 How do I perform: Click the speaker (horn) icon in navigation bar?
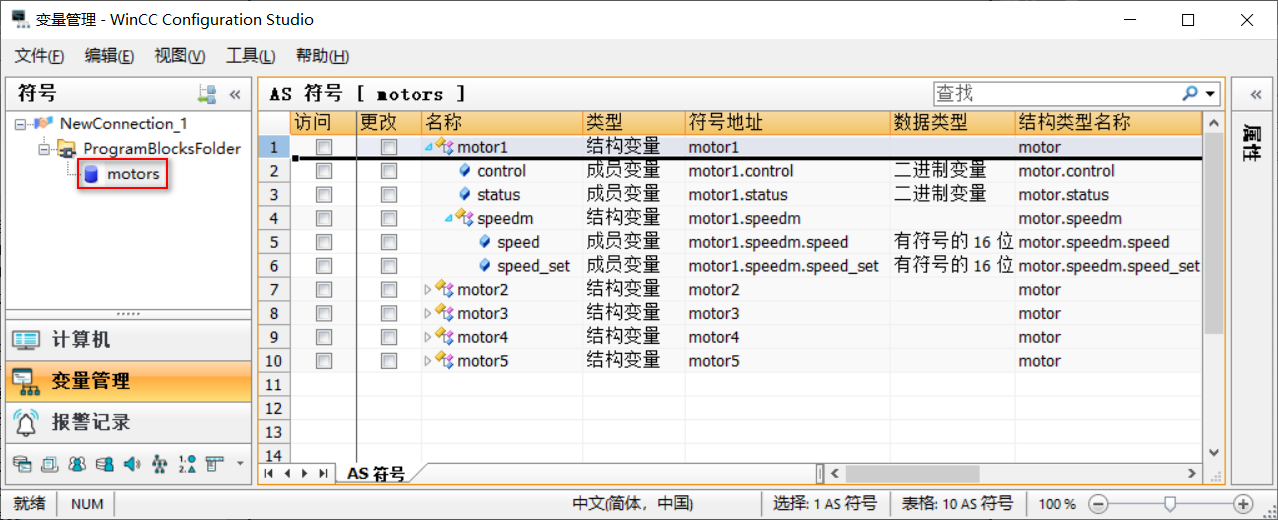[131, 464]
